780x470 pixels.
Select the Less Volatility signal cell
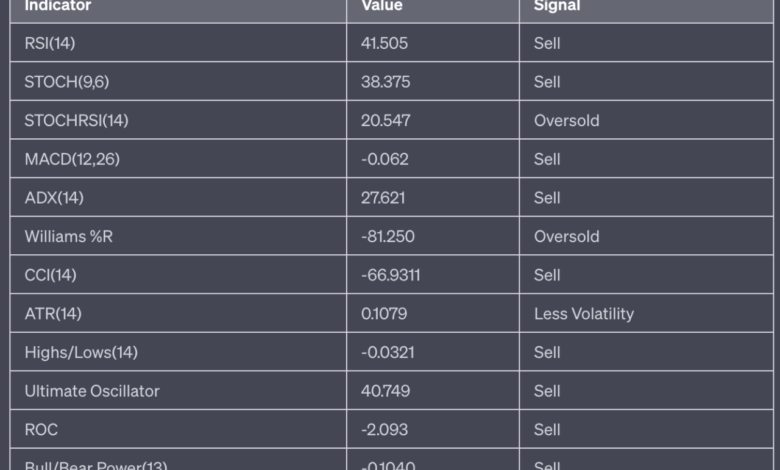(584, 314)
